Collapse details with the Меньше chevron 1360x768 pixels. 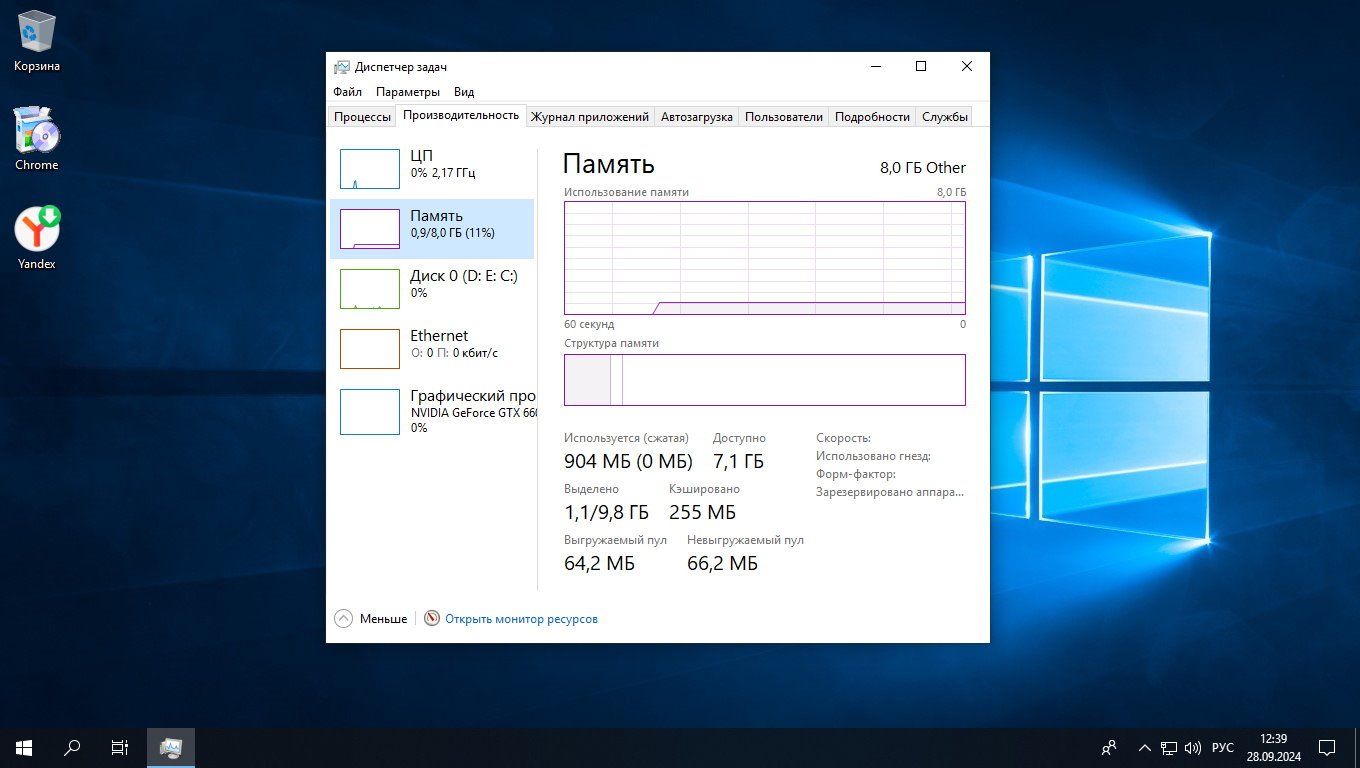click(x=344, y=619)
